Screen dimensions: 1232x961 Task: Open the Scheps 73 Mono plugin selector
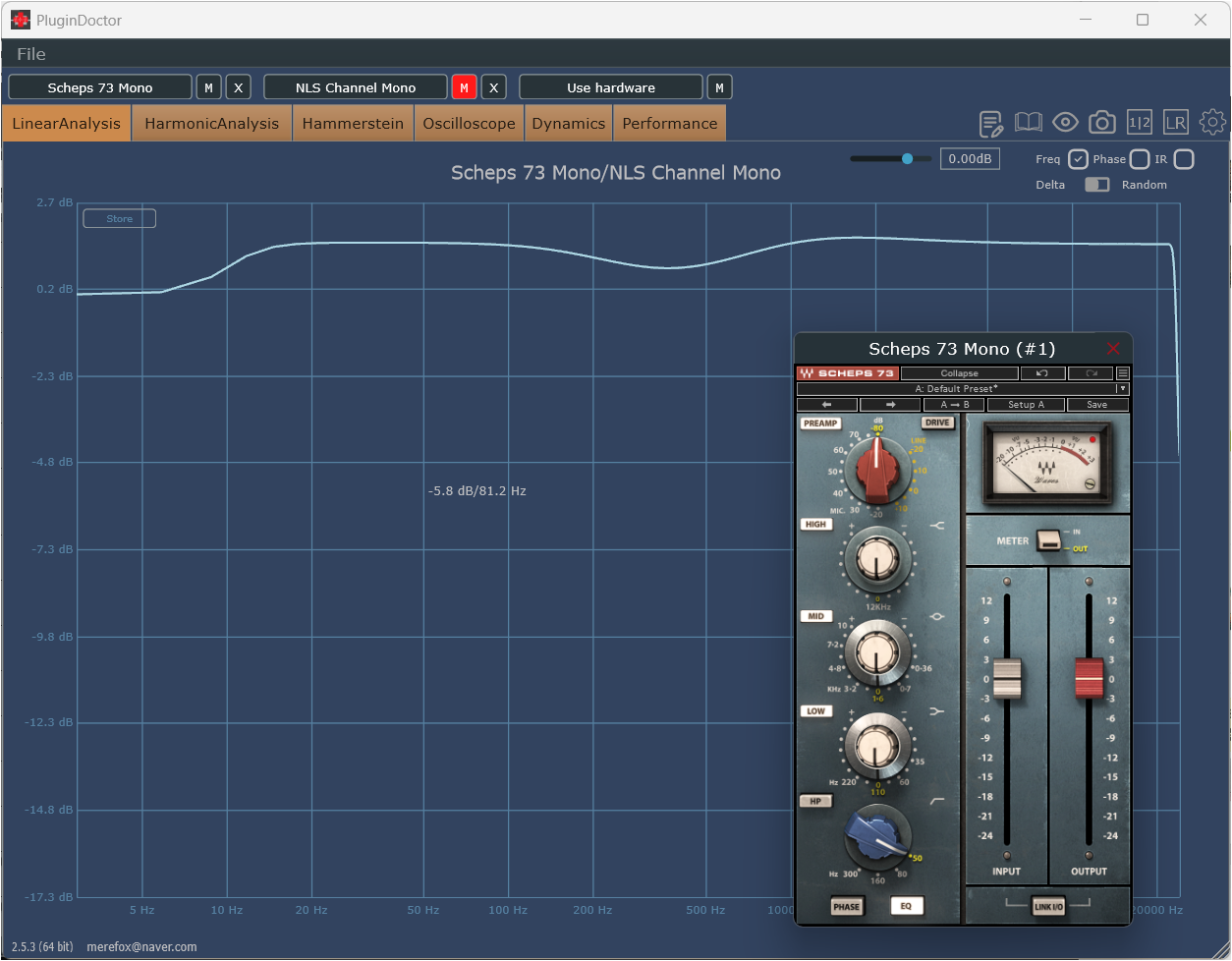coord(100,87)
